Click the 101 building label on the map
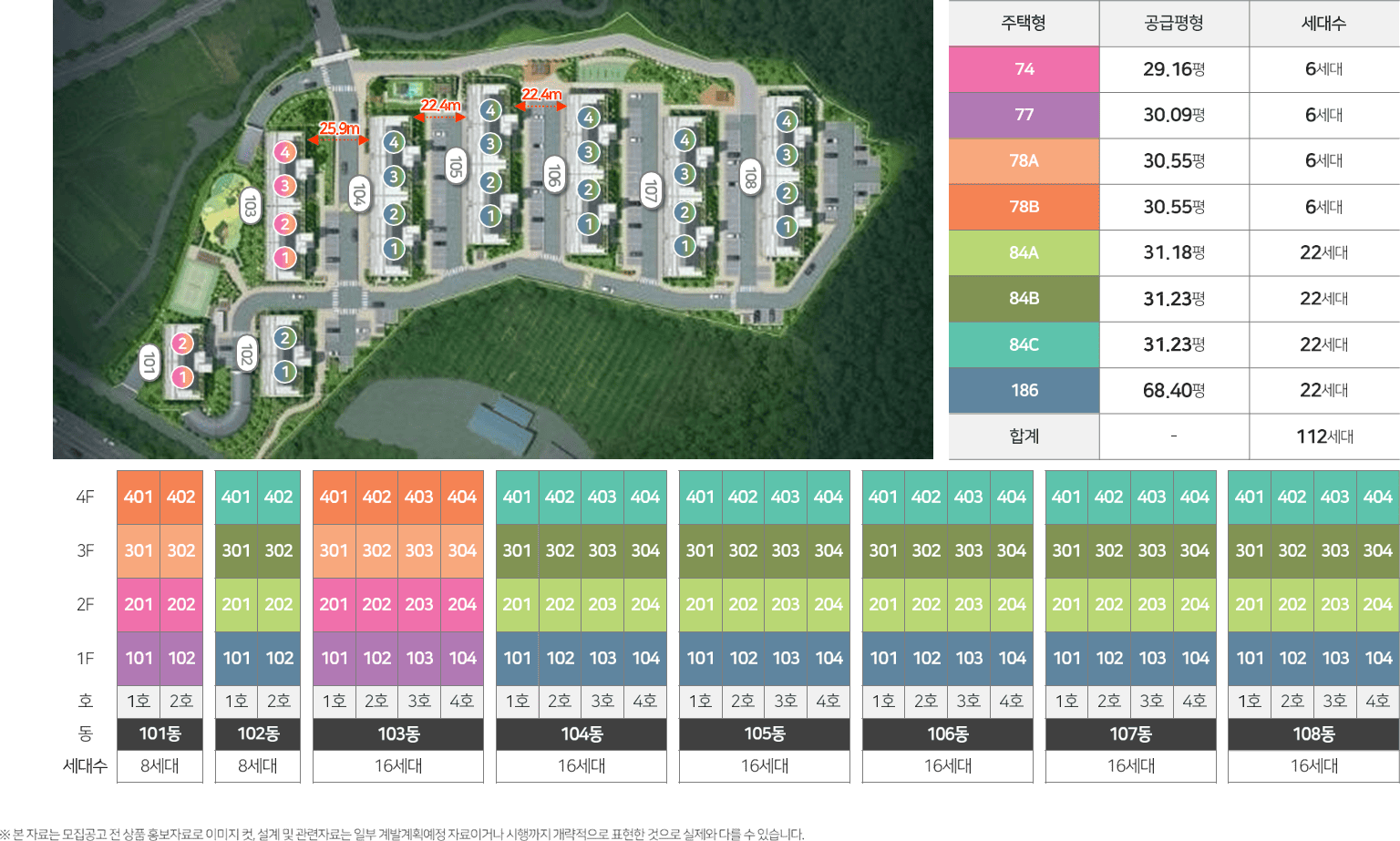 pyautogui.click(x=149, y=362)
